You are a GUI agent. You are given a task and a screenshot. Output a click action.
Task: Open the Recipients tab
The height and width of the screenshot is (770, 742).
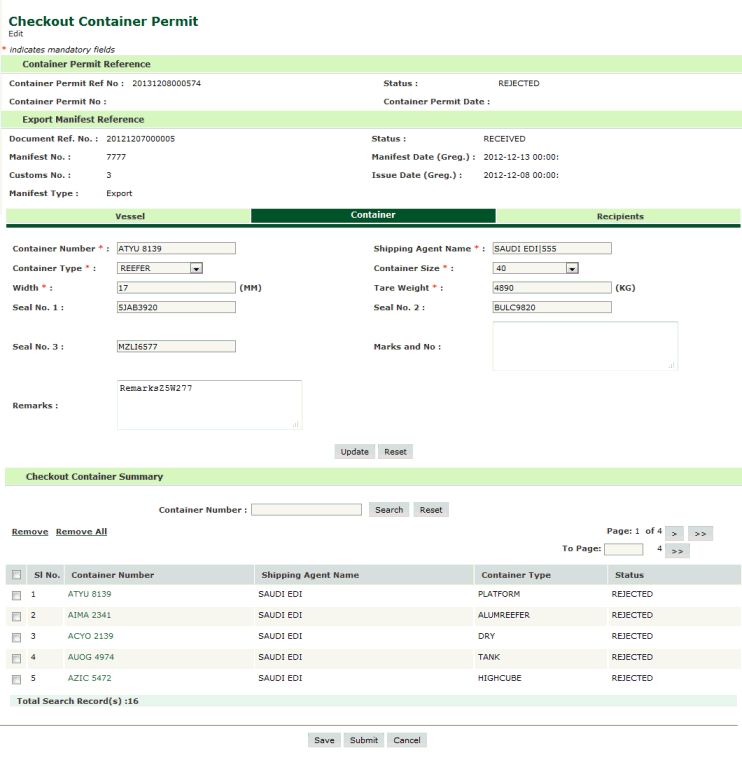click(619, 216)
